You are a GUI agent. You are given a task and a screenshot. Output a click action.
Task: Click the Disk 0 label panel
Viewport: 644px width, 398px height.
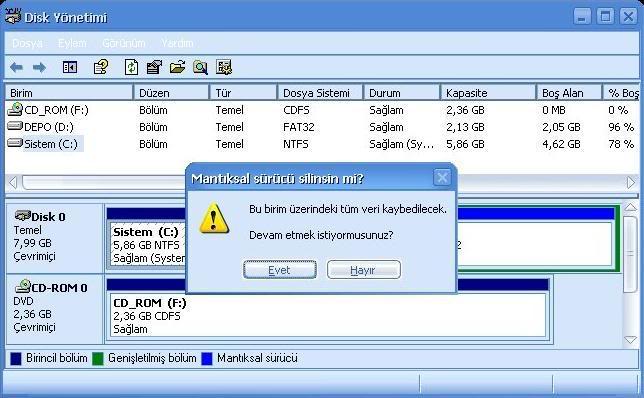[x=55, y=238]
